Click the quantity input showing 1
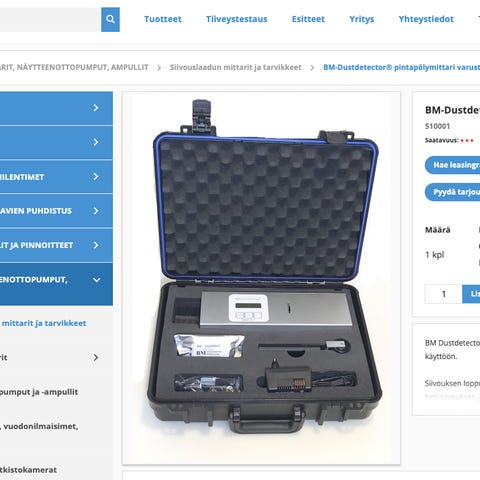 click(443, 294)
